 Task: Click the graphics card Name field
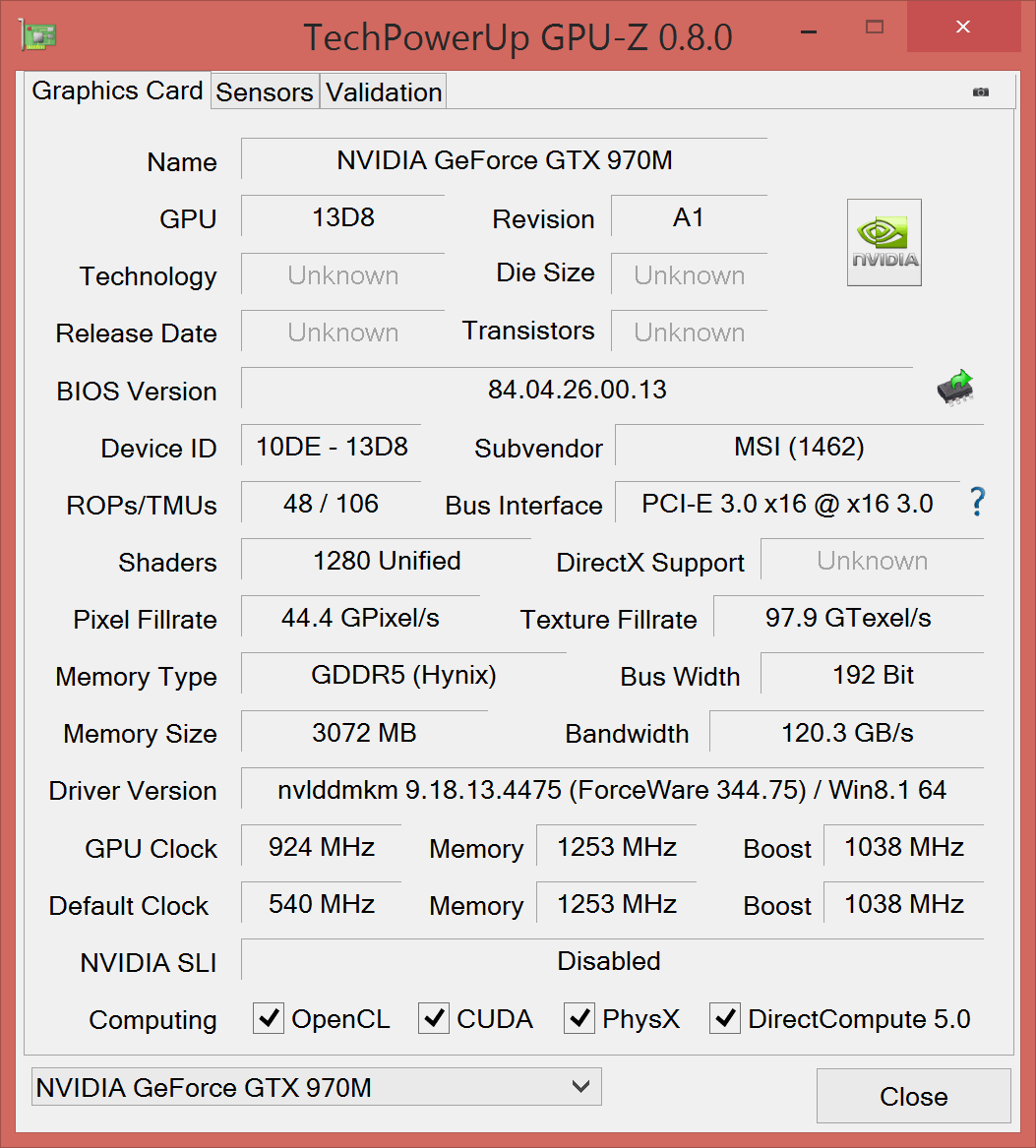tap(504, 160)
